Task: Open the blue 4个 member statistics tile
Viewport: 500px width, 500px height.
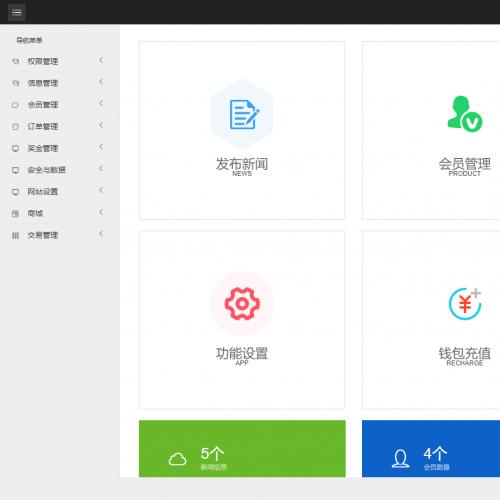Action: (x=431, y=448)
